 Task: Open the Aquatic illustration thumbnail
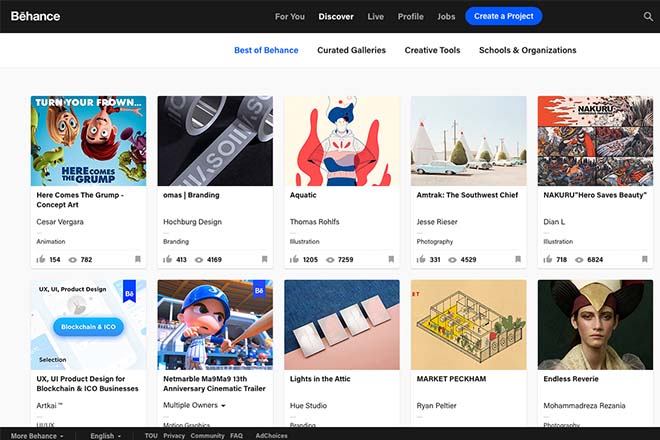(x=342, y=141)
